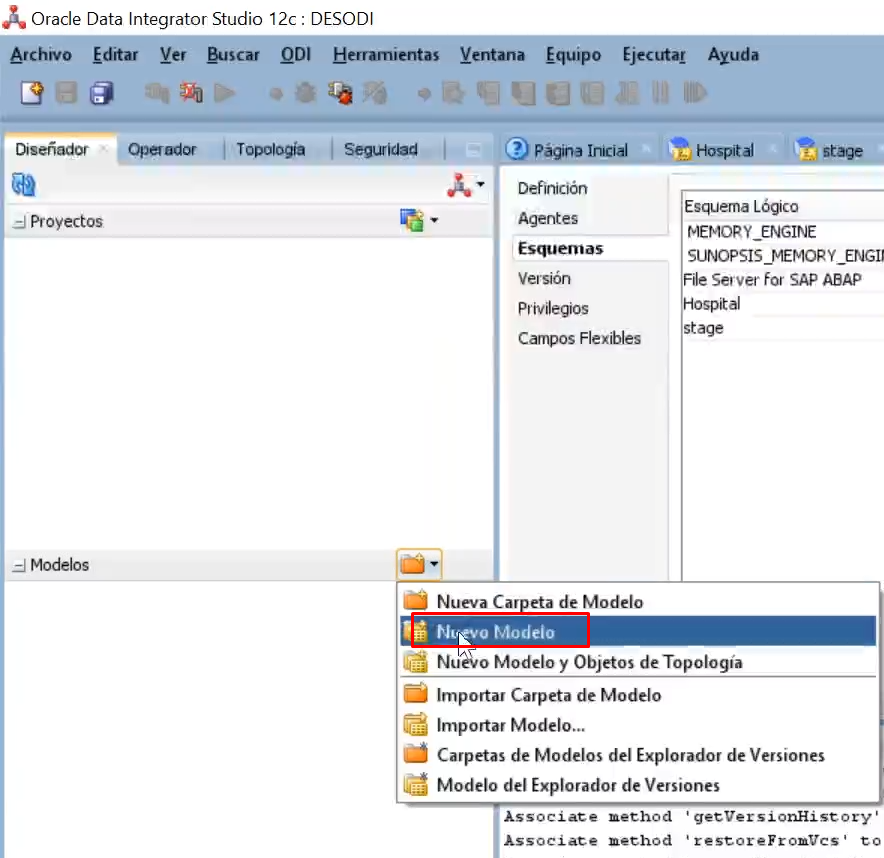
Task: Open the Versión section
Action: tap(544, 278)
